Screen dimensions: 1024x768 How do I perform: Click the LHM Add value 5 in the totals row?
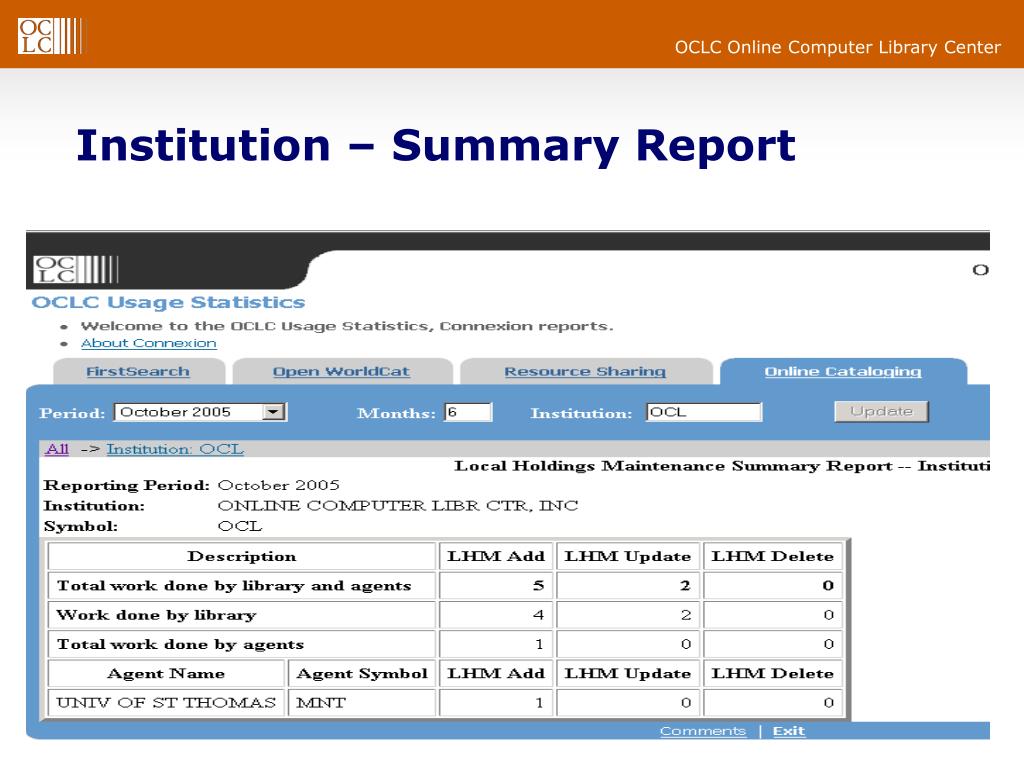pyautogui.click(x=538, y=586)
